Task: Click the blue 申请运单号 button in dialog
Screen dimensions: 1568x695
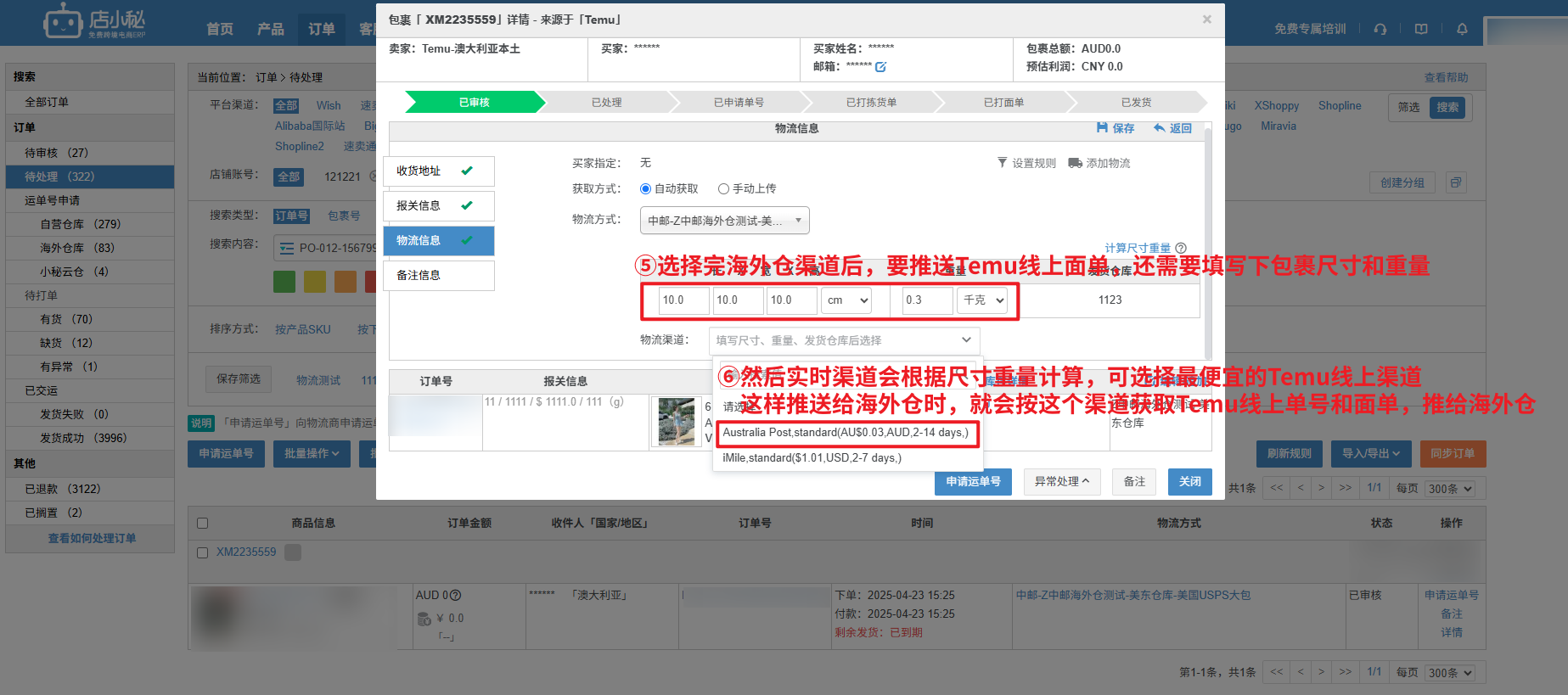Action: click(973, 482)
